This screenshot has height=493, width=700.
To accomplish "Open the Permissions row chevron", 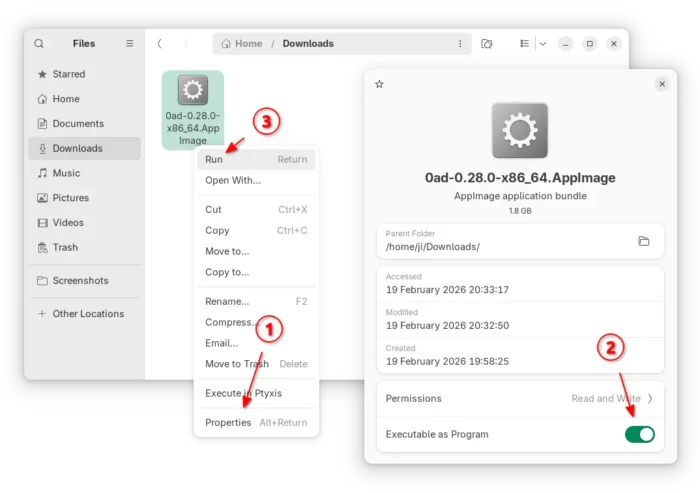I will [x=650, y=398].
